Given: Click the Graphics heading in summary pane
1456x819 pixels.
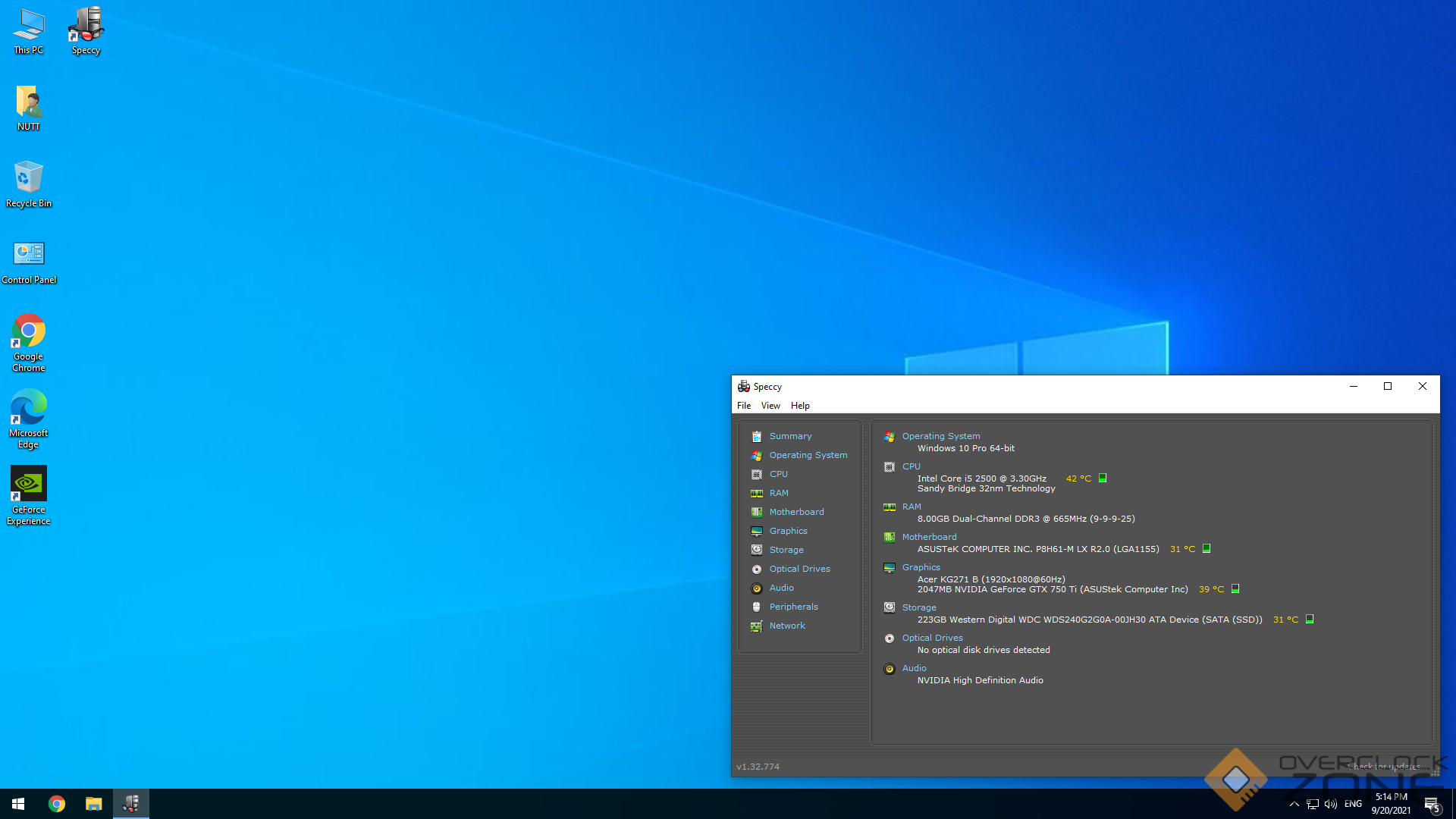Looking at the screenshot, I should (921, 567).
